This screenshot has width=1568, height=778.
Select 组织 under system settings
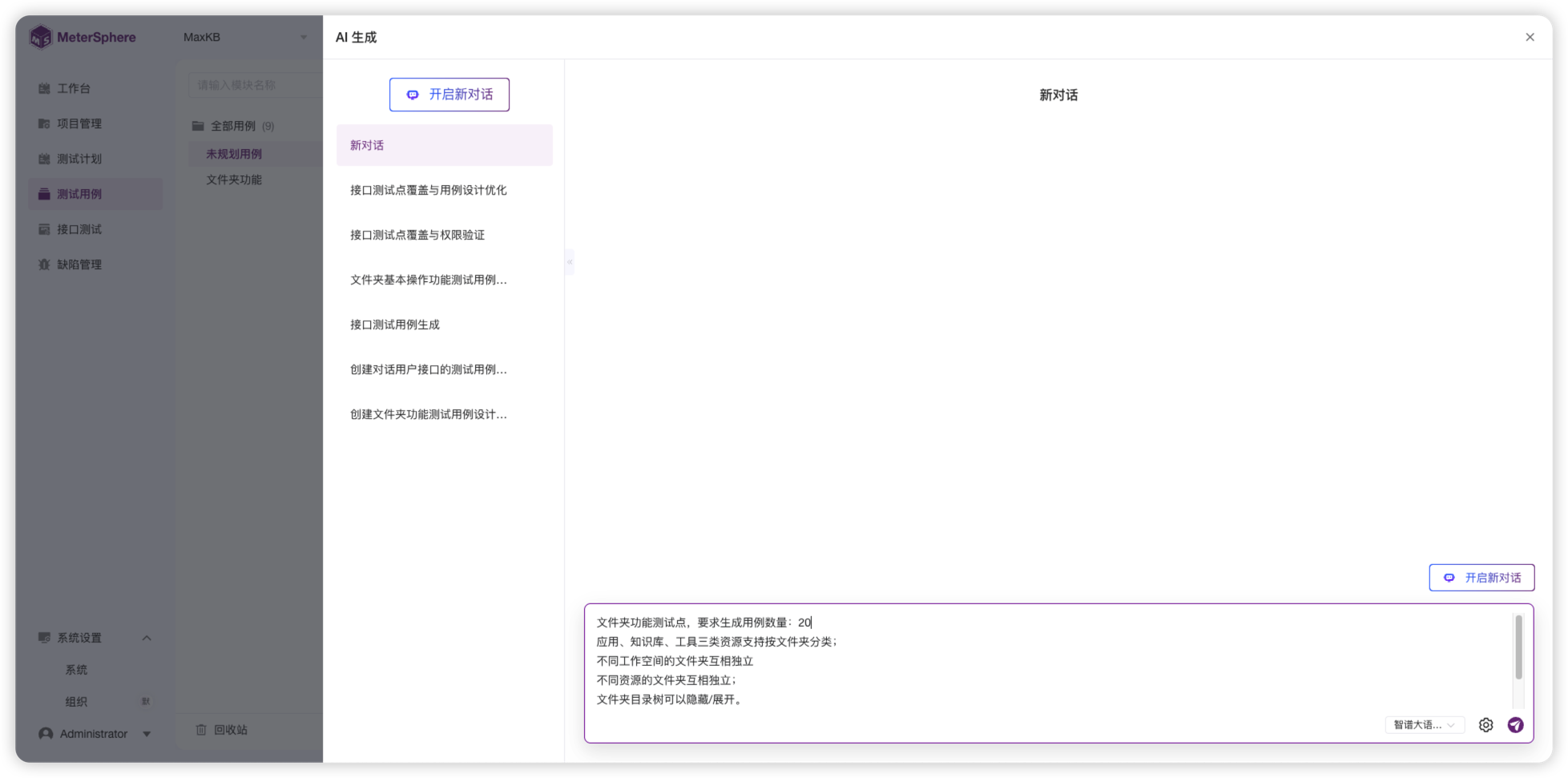pyautogui.click(x=76, y=701)
